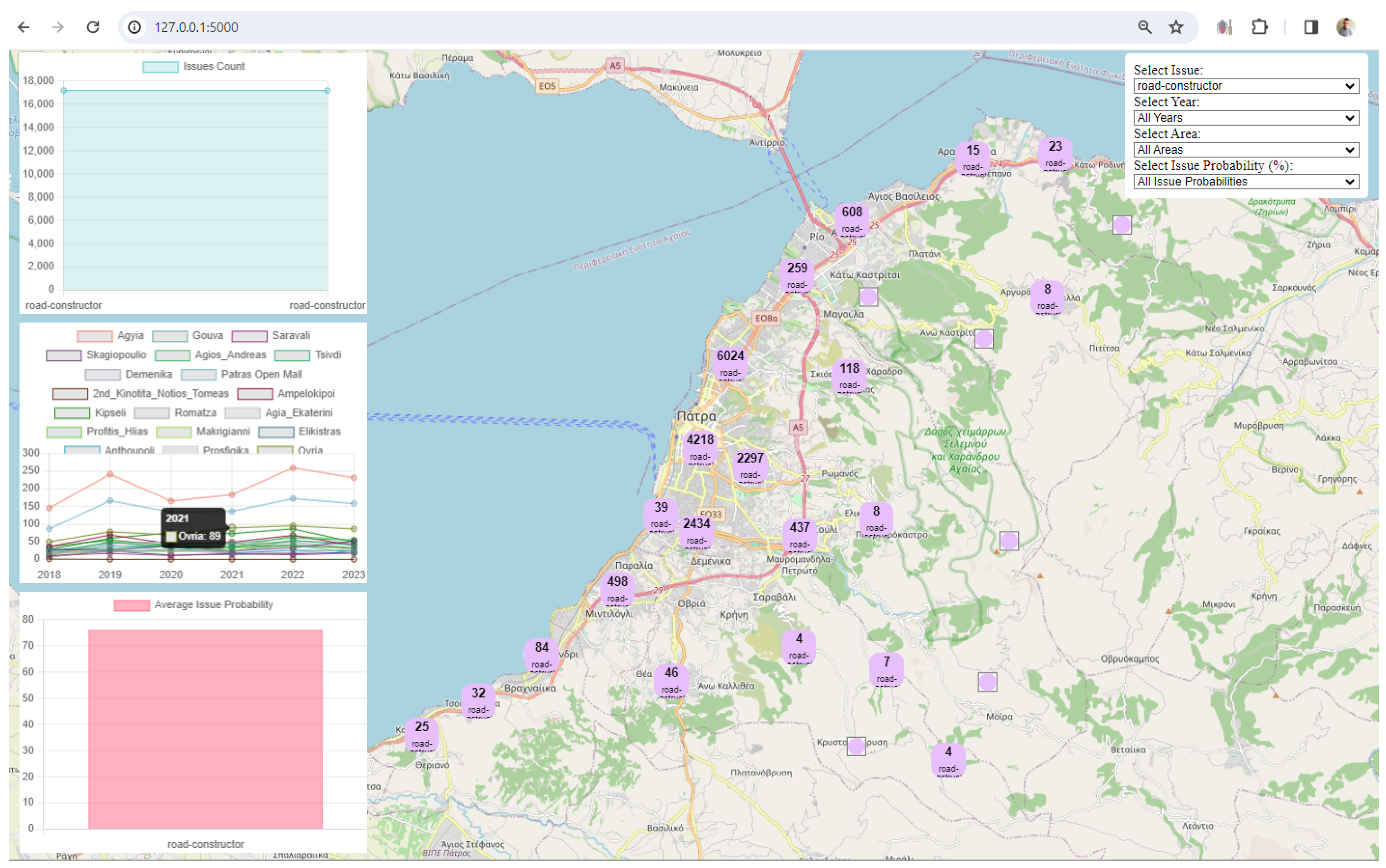Open the side panel icon

[1311, 27]
